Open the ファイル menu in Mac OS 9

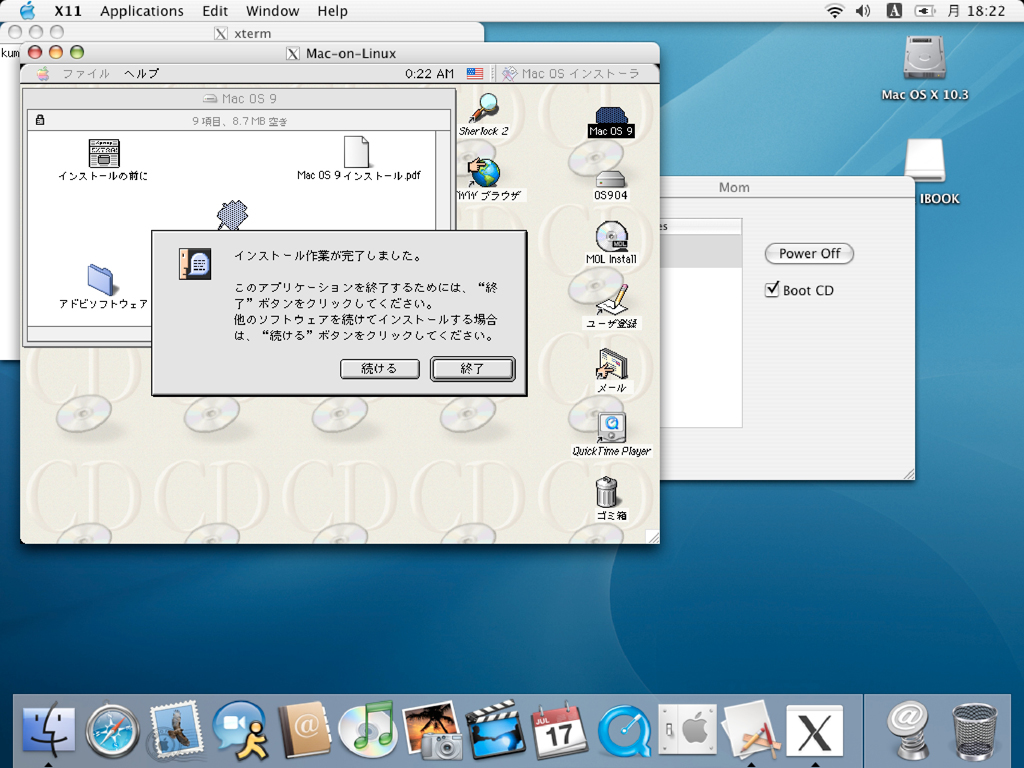point(86,74)
